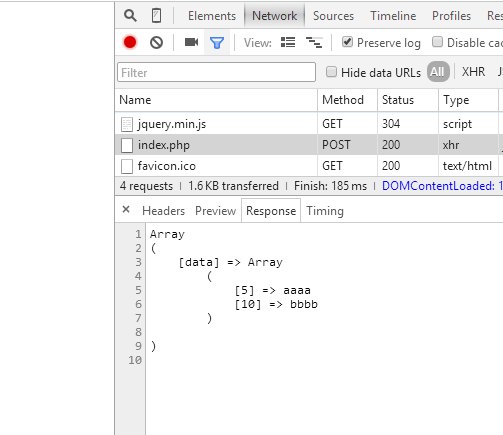Toggle the blue filter funnel icon
This screenshot has height=435, width=503.
[x=217, y=43]
